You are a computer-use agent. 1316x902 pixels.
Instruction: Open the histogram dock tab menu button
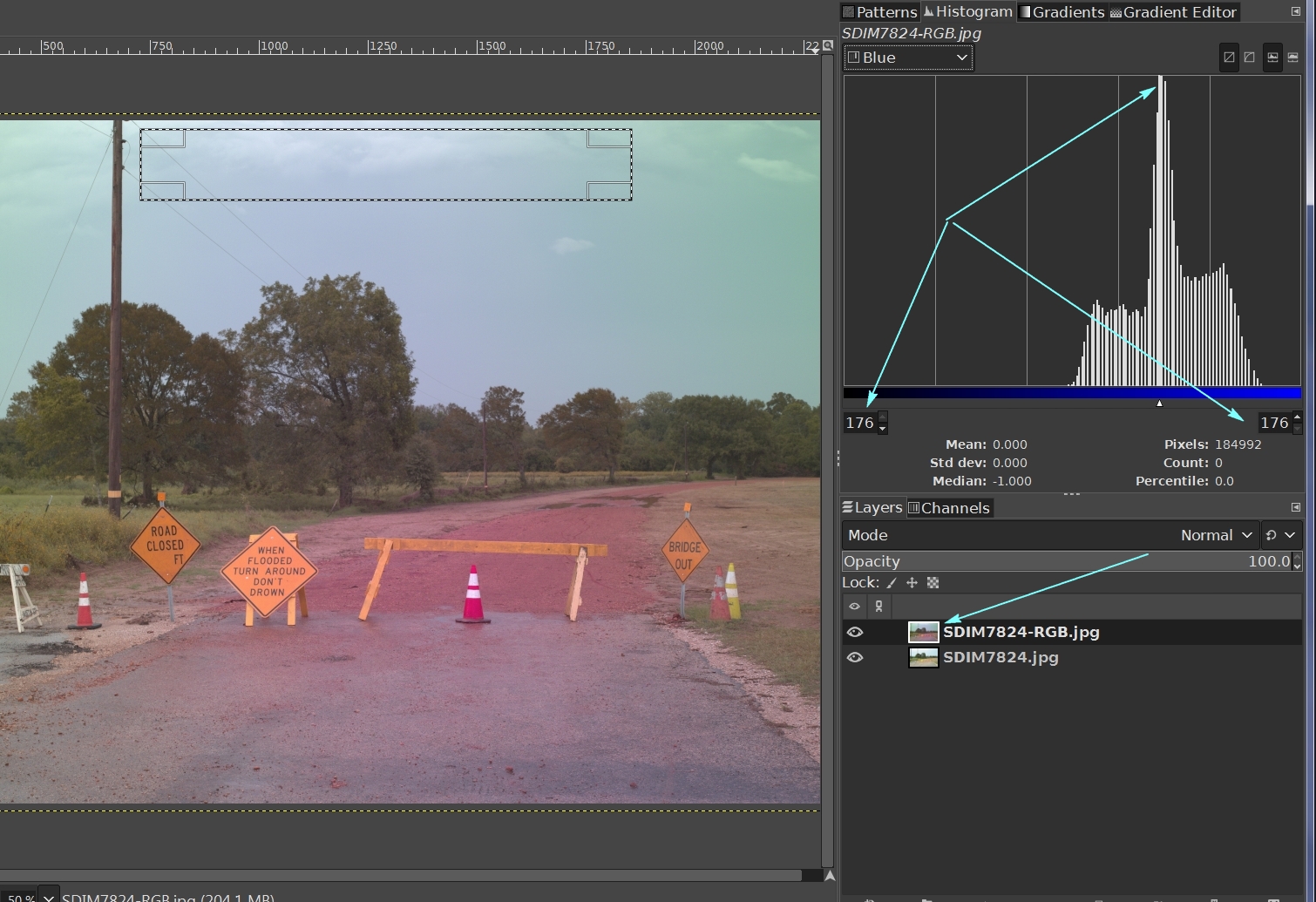[1296, 11]
